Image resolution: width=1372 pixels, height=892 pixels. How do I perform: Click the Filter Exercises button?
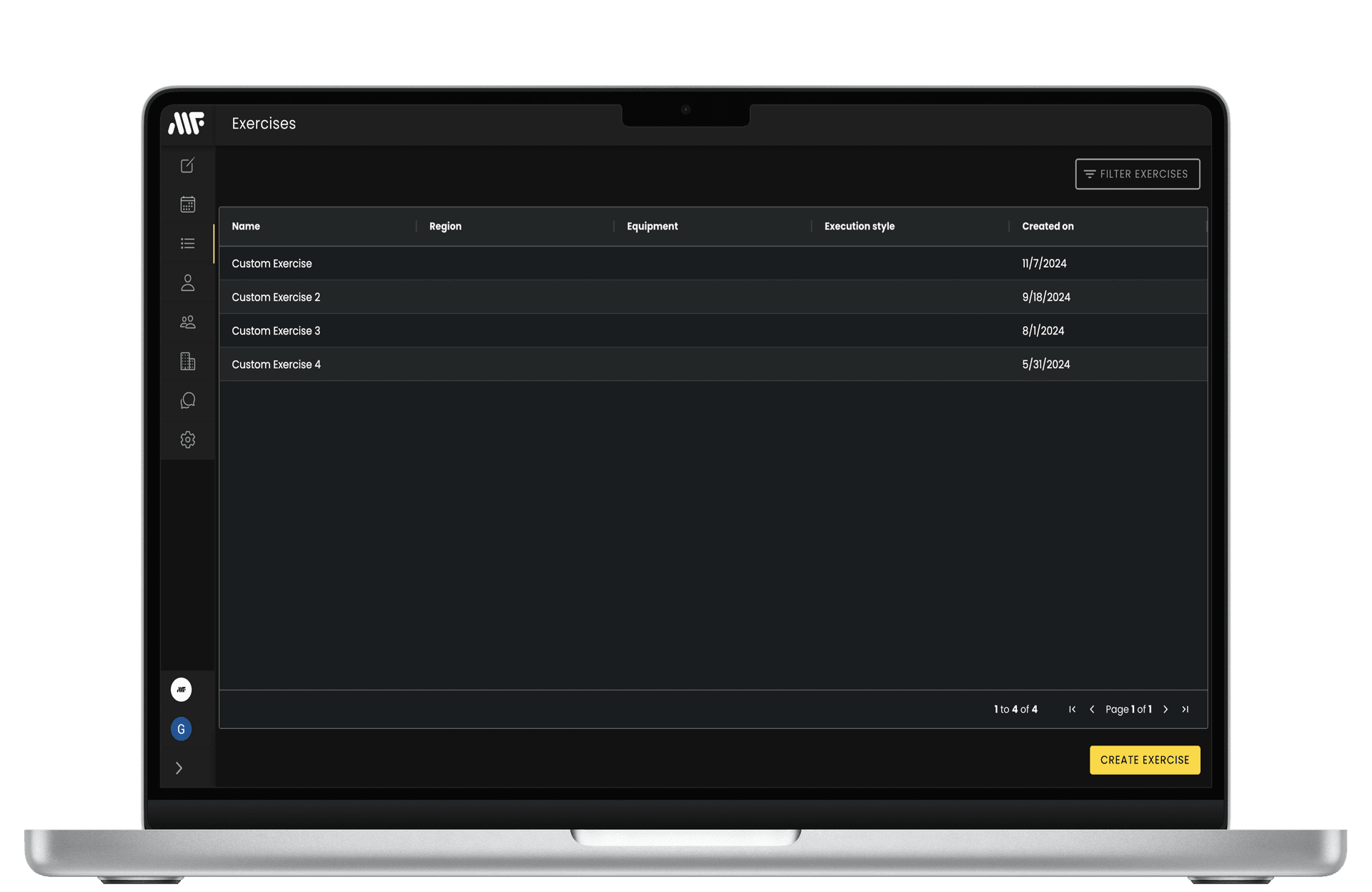click(1137, 174)
